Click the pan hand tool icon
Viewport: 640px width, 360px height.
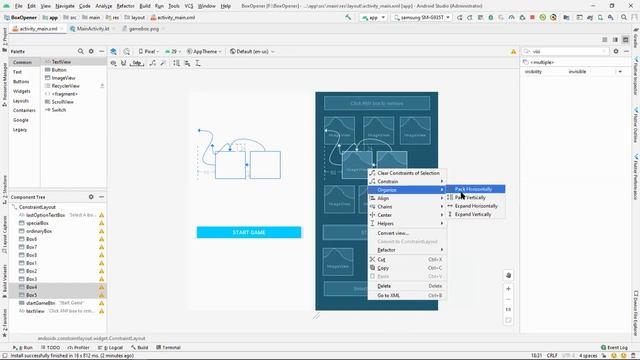(508, 275)
